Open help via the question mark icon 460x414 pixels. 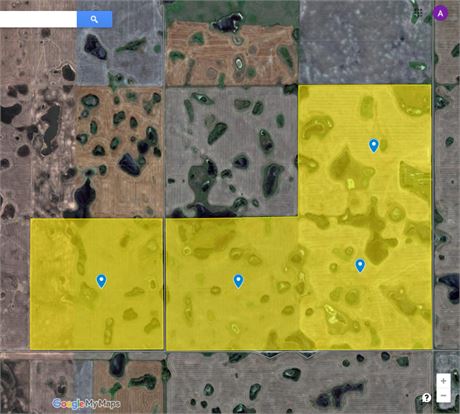(x=426, y=398)
